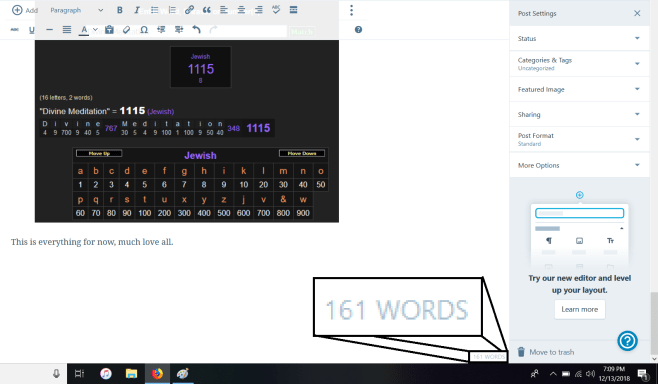658x384 pixels.
Task: Toggle bold formatting
Action: click(120, 10)
